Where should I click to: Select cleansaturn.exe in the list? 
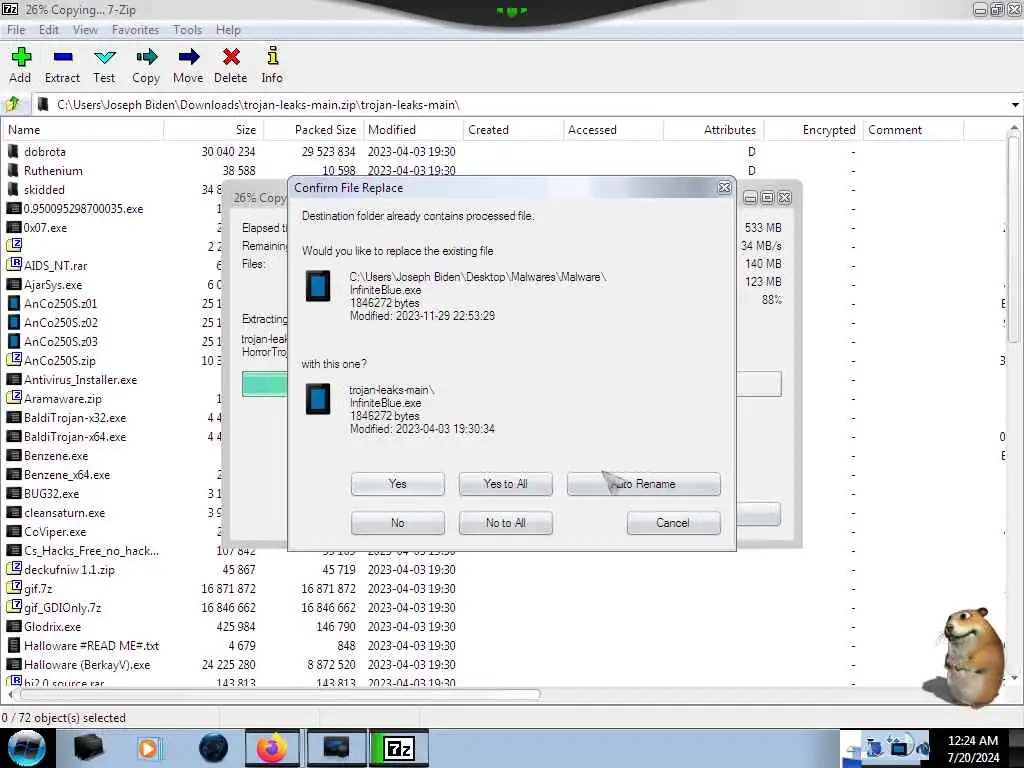(64, 513)
